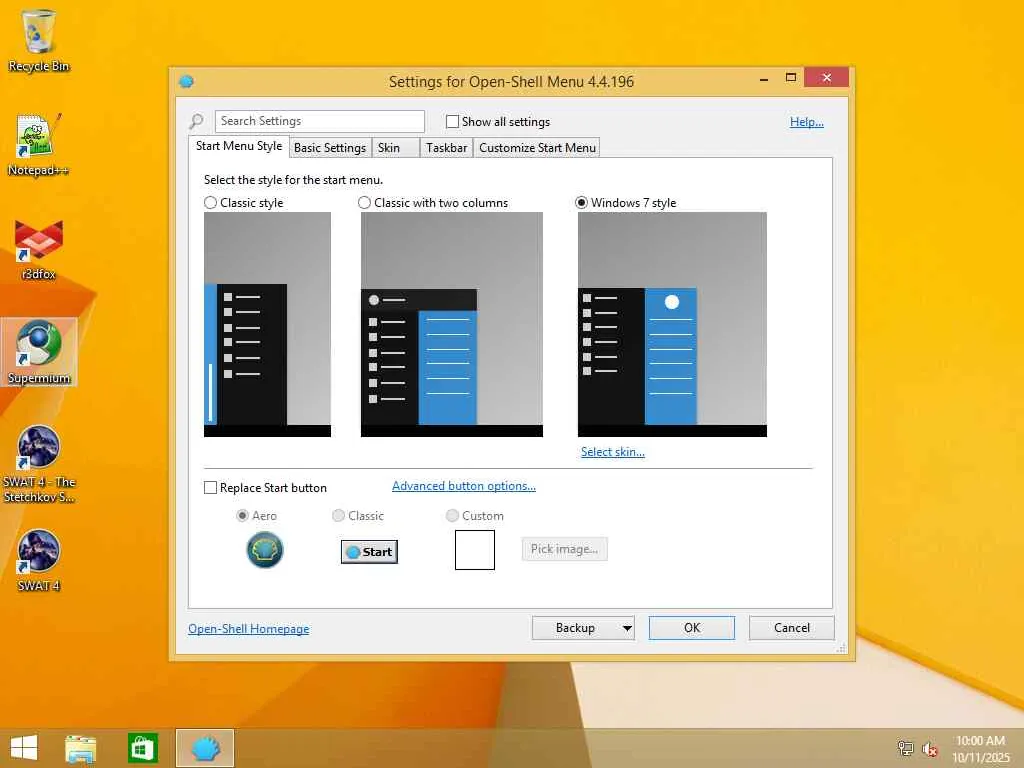Click the OK button
The height and width of the screenshot is (768, 1024).
tap(692, 628)
